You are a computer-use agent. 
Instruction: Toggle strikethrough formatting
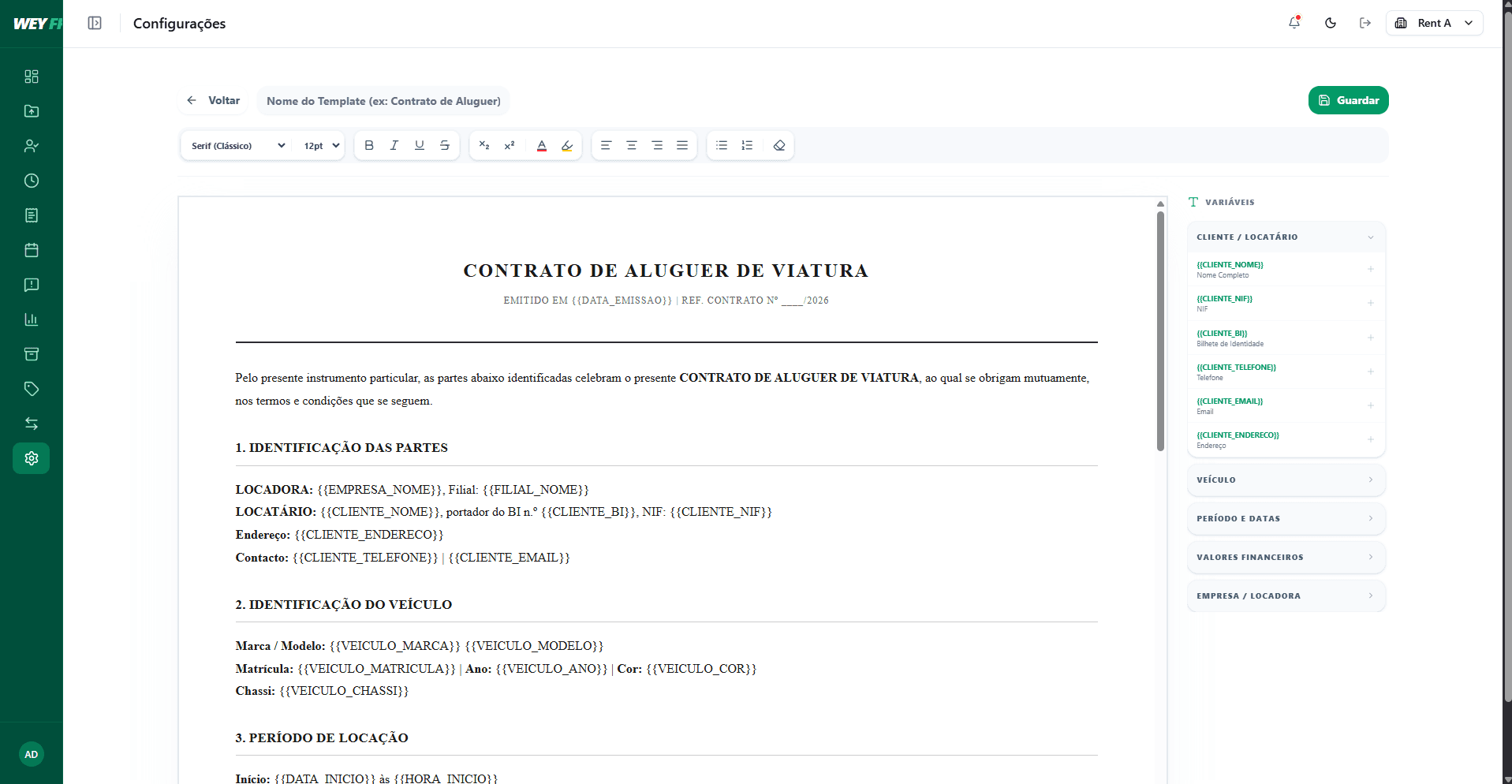(445, 145)
